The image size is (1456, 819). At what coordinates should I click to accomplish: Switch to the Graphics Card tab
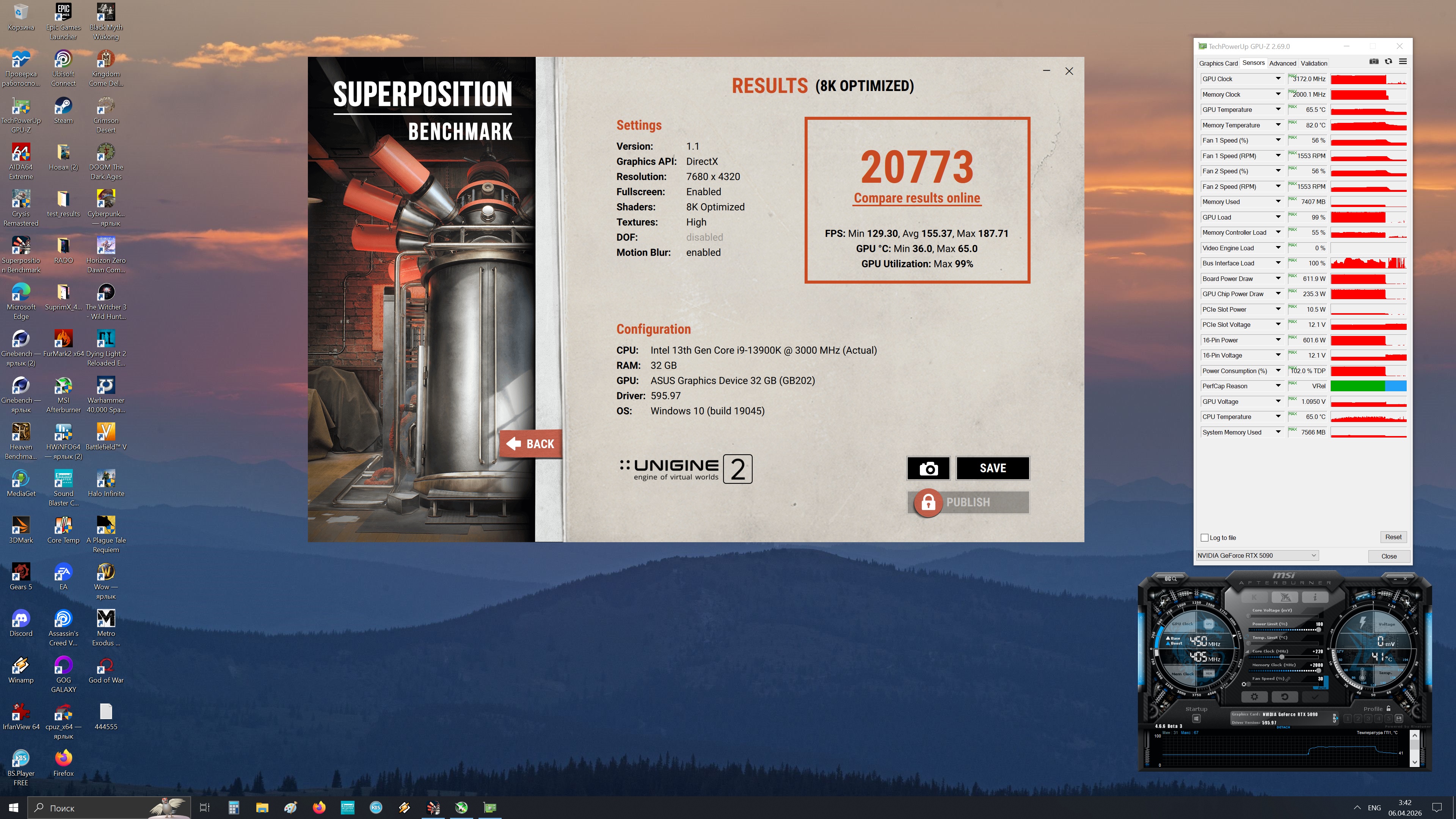[x=1218, y=63]
